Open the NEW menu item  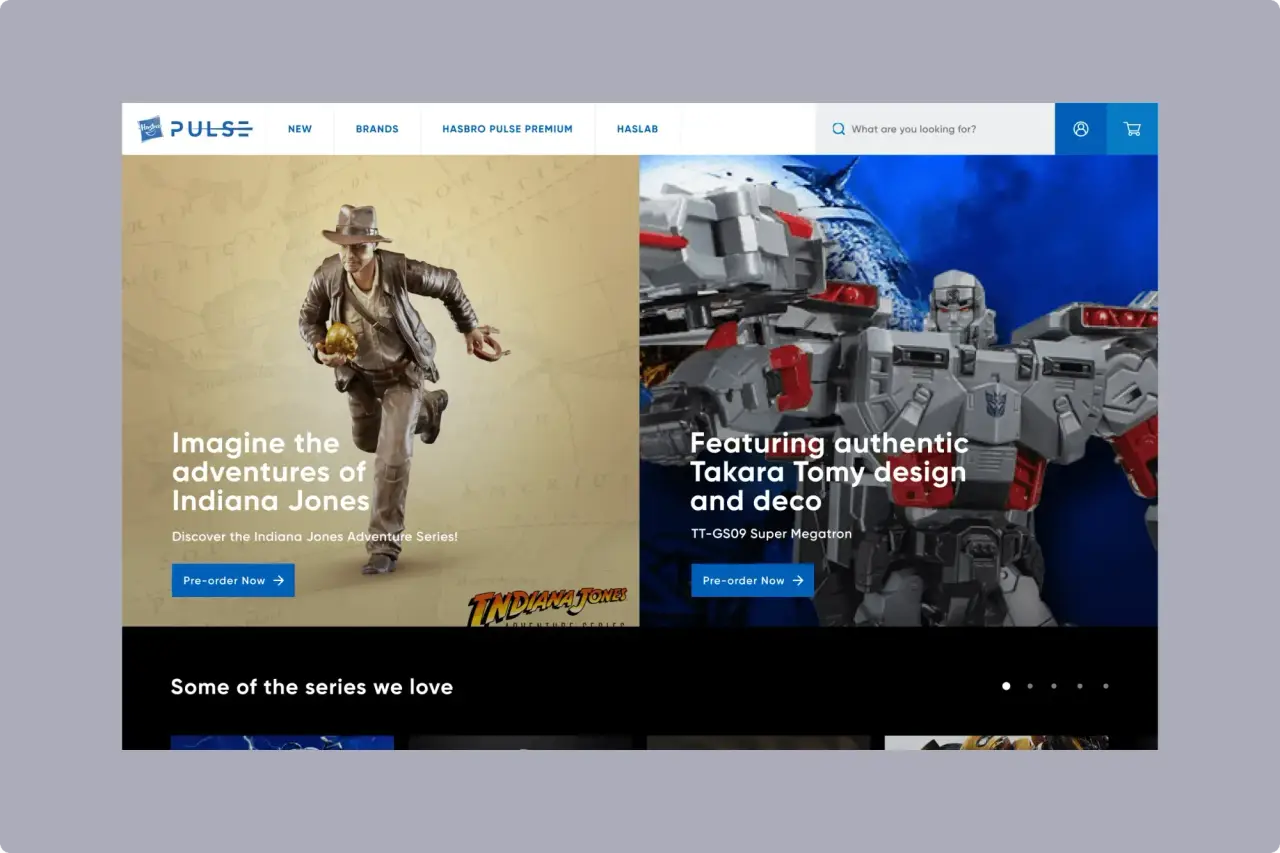(300, 129)
